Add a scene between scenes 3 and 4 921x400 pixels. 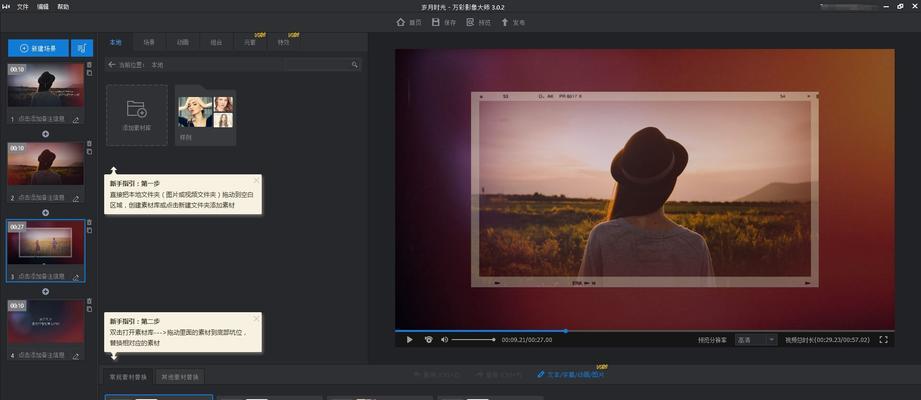click(x=45, y=291)
